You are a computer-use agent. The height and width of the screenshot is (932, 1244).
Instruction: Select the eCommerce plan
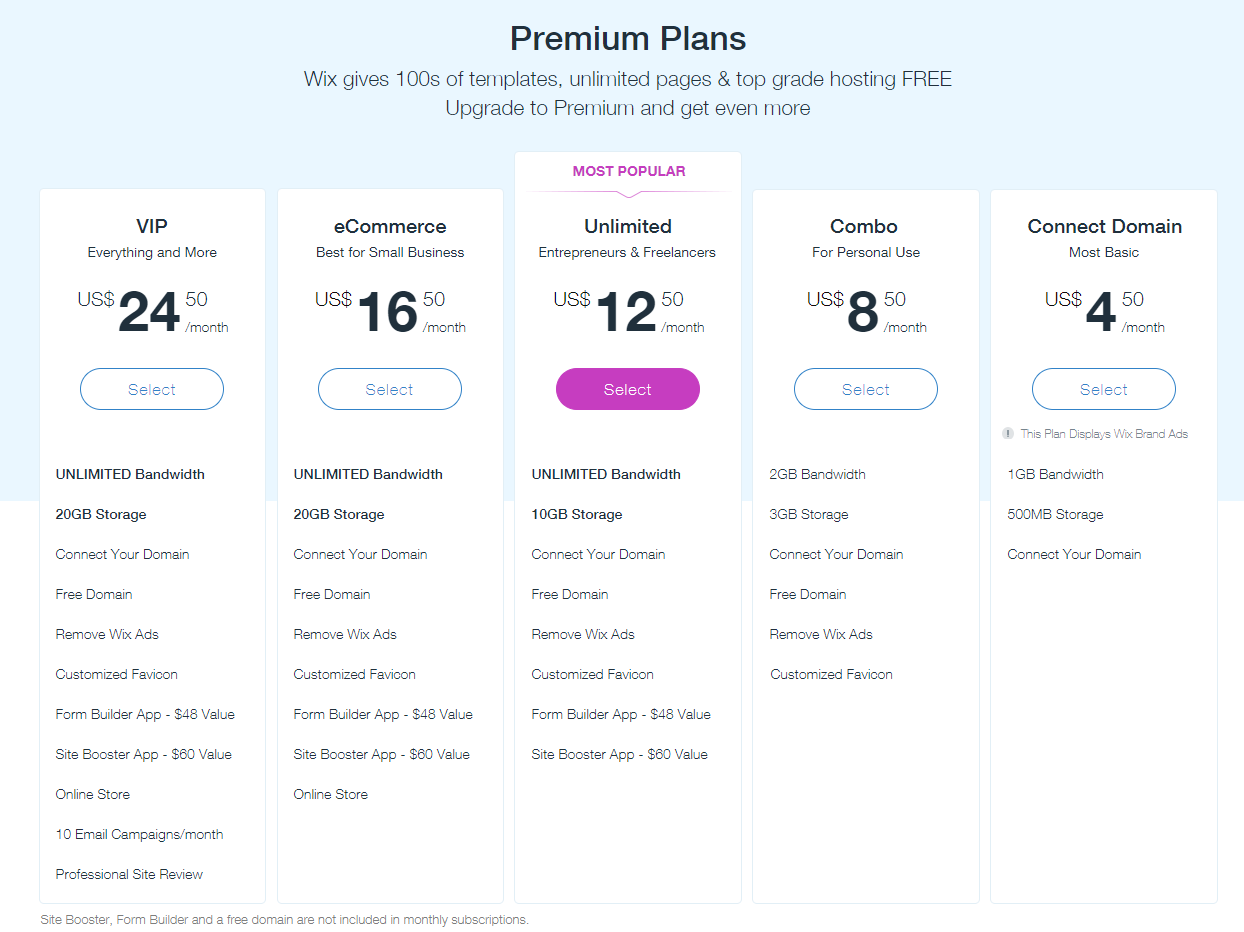pyautogui.click(x=390, y=389)
